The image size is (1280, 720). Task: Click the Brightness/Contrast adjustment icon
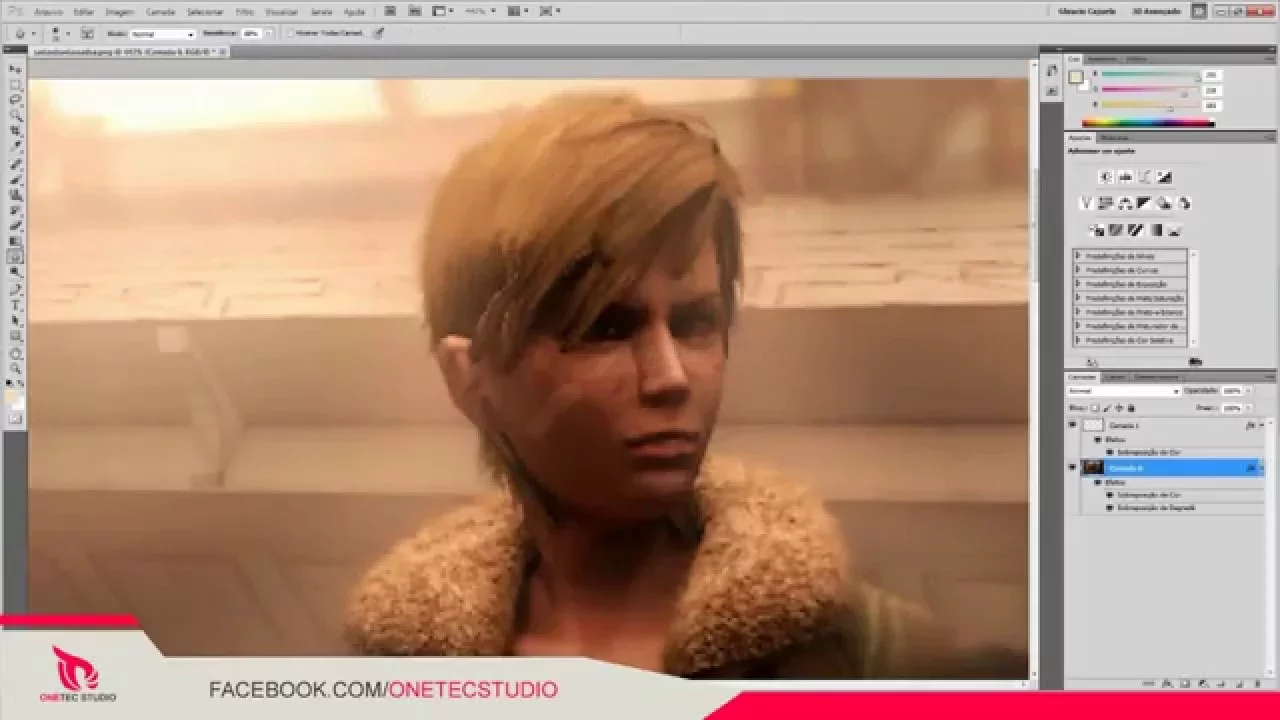coord(1106,177)
